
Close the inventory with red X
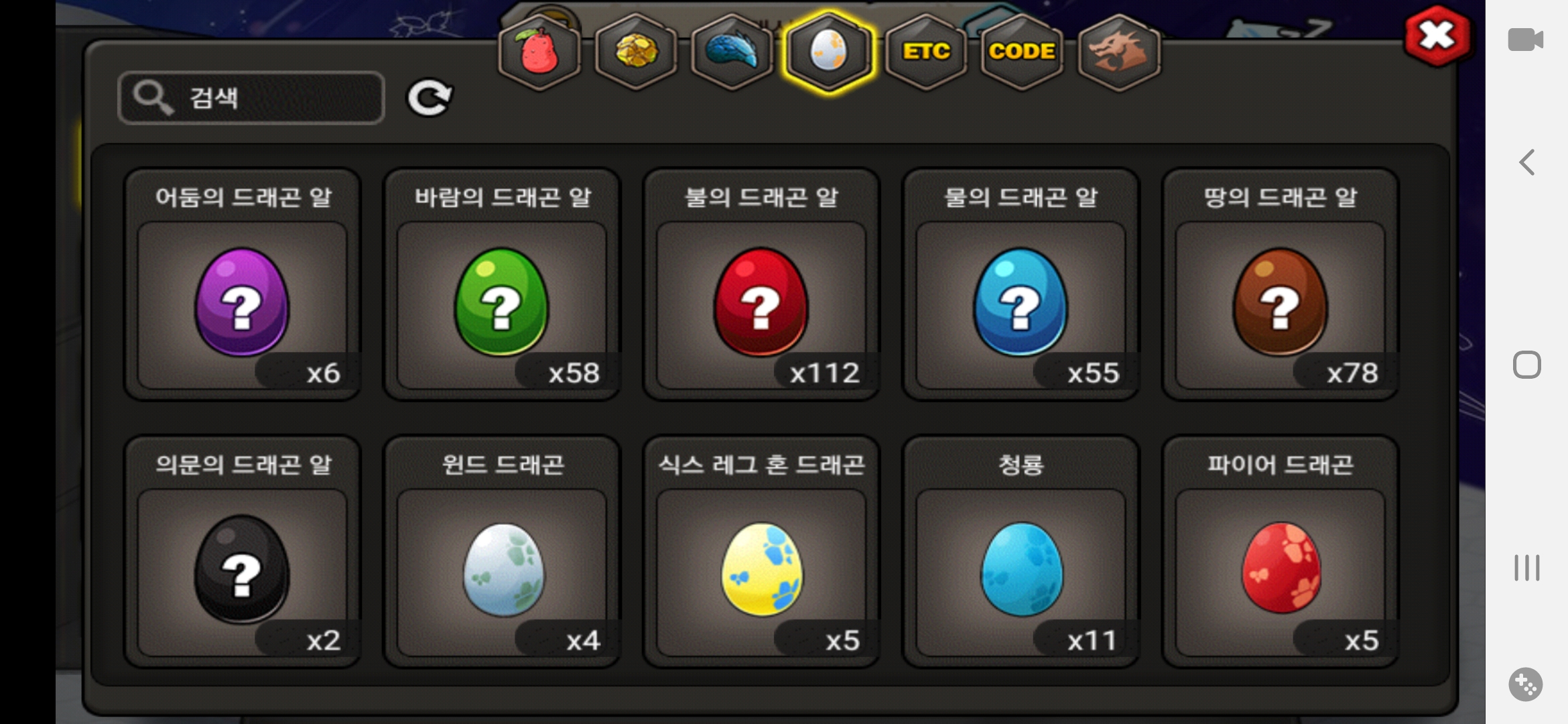(x=1438, y=36)
